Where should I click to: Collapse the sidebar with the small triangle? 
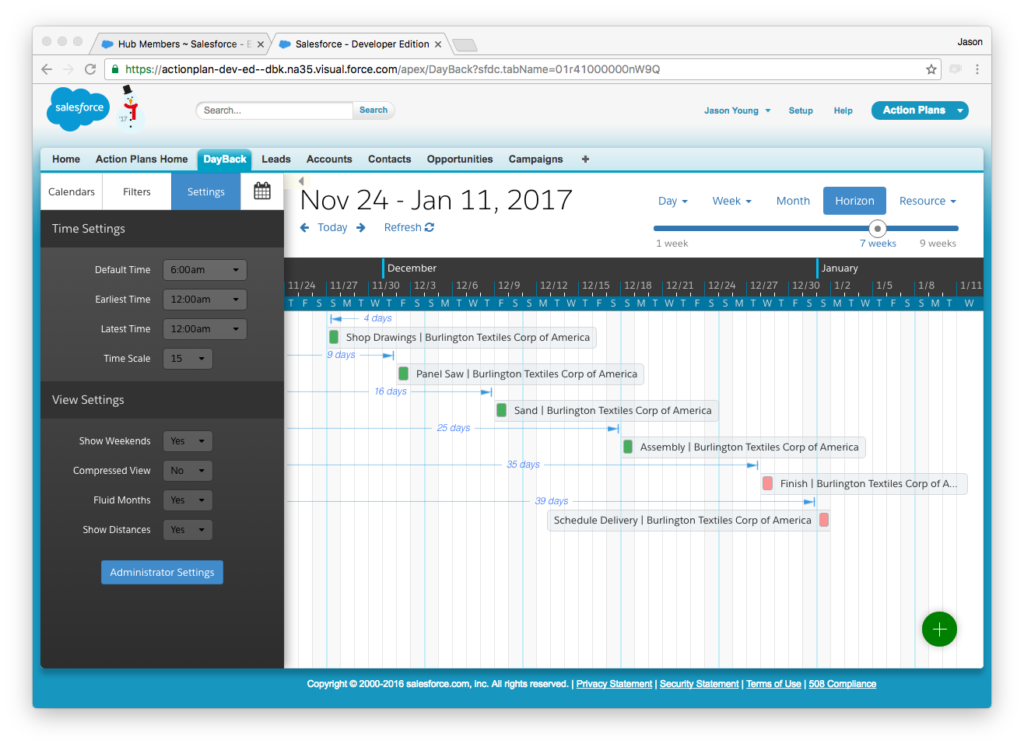coord(301,181)
